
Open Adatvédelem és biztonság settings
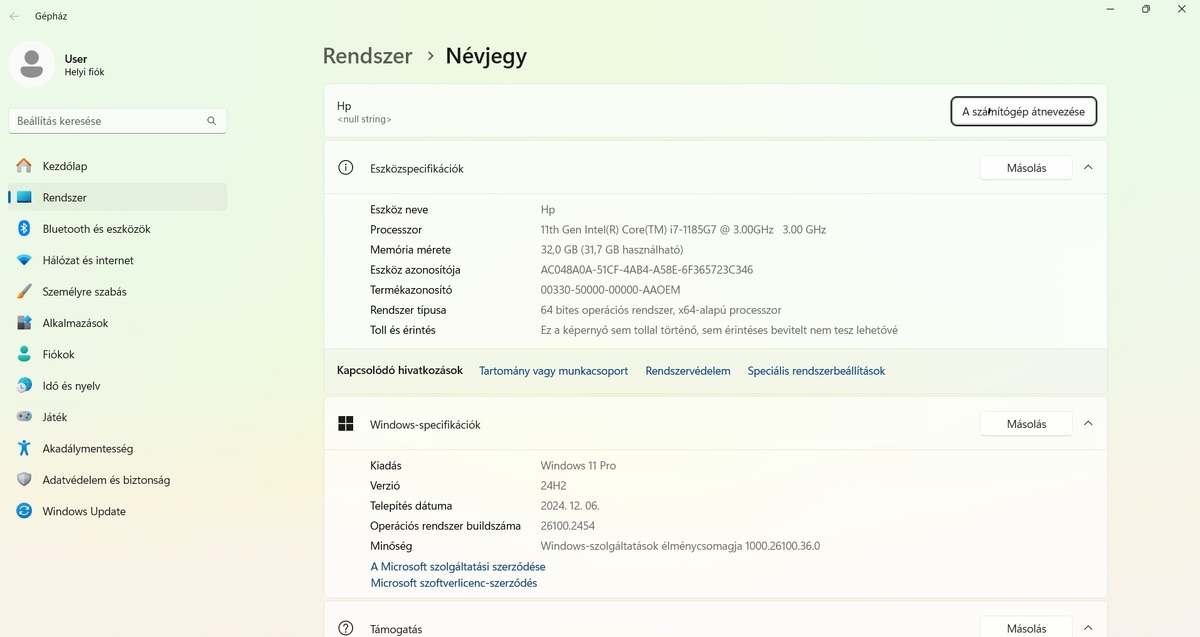click(118, 480)
